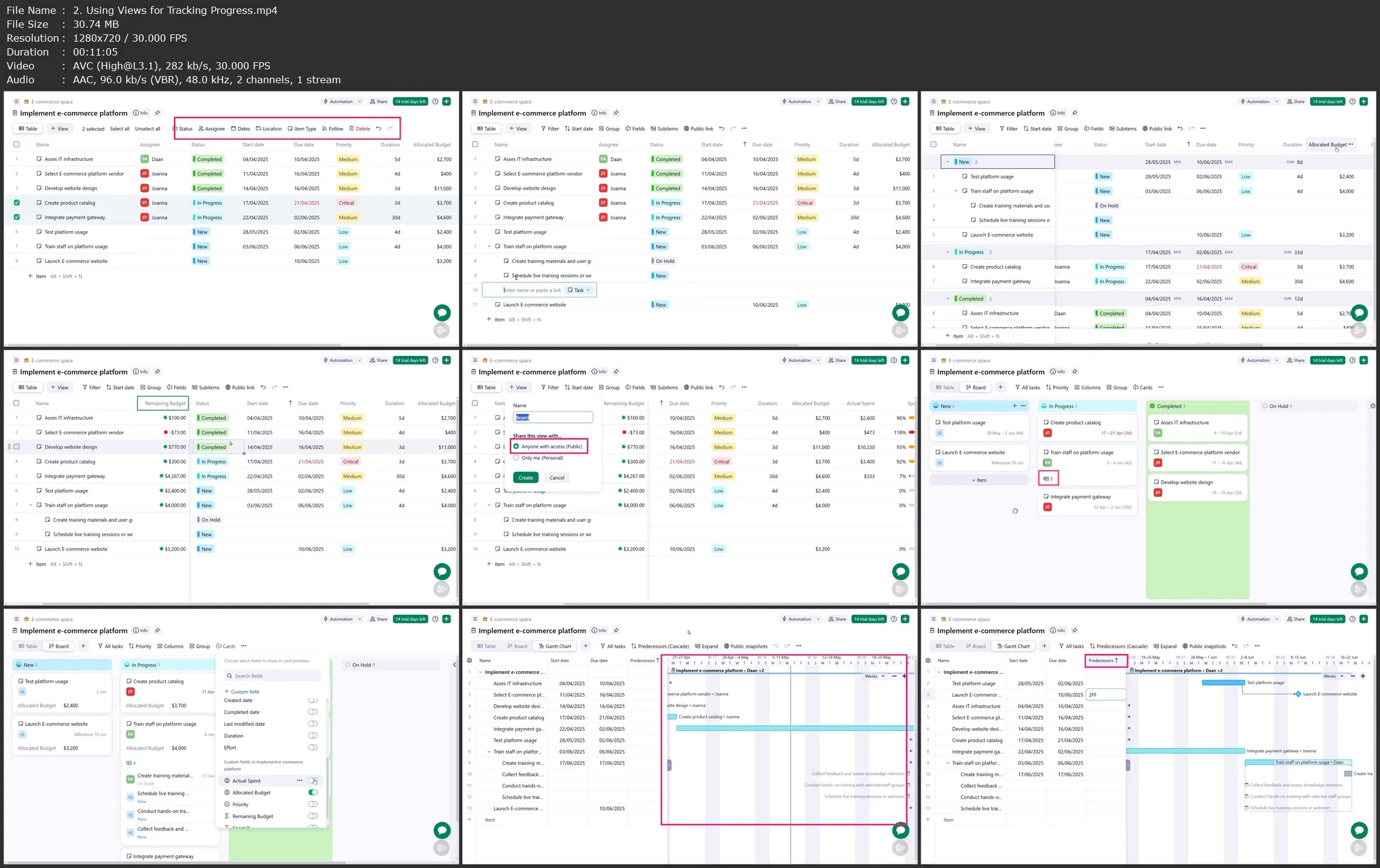Image resolution: width=1380 pixels, height=868 pixels.
Task: Click Expand in the 2FF Gantt frame toolbar
Action: [1165, 646]
